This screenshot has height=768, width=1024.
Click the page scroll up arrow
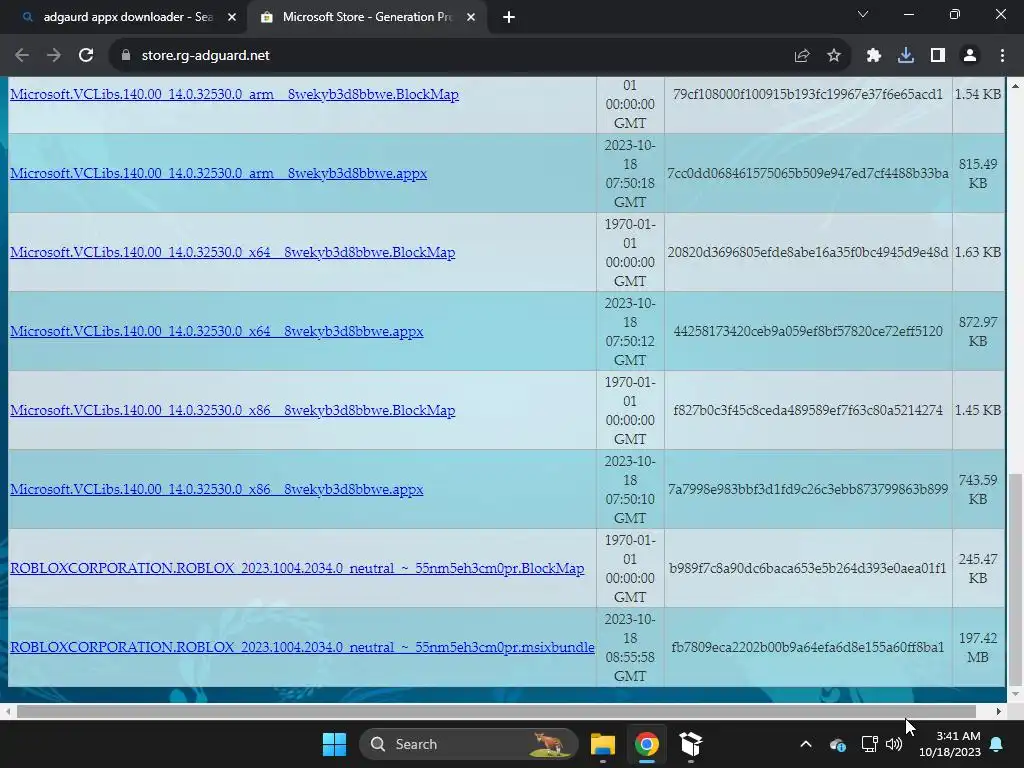(1015, 86)
